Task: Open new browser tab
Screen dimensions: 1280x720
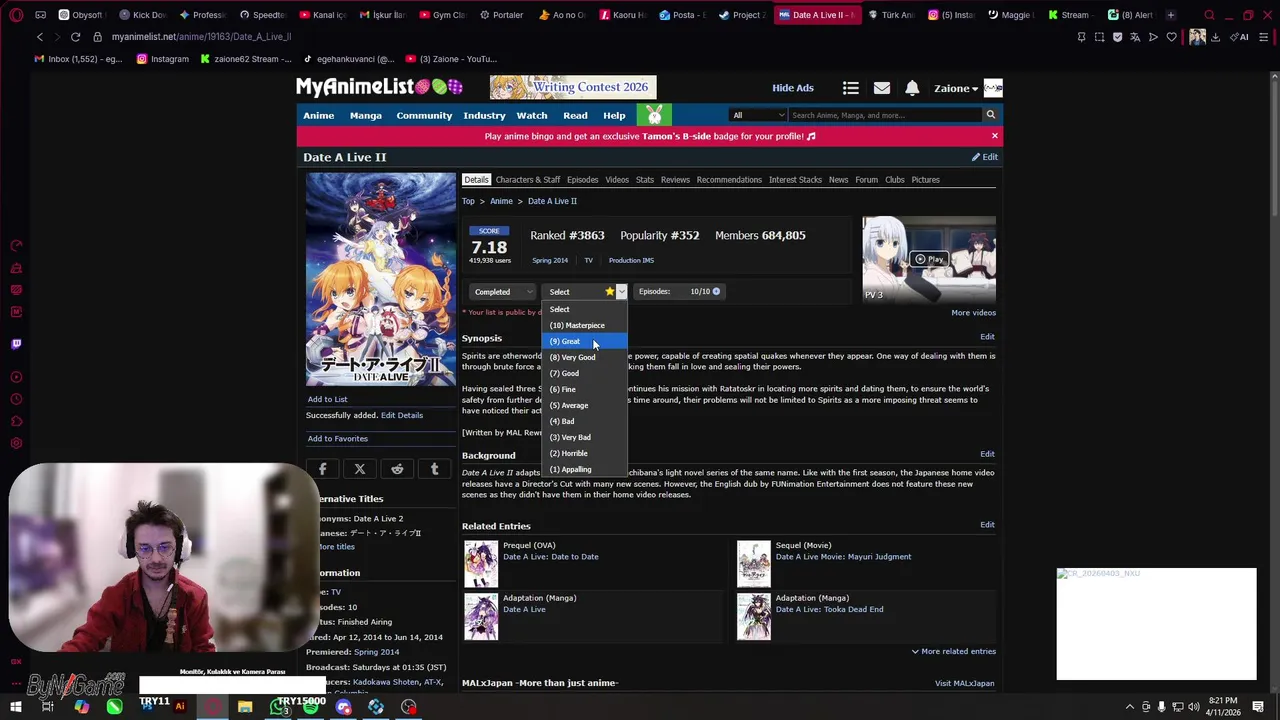Action: click(x=1171, y=15)
